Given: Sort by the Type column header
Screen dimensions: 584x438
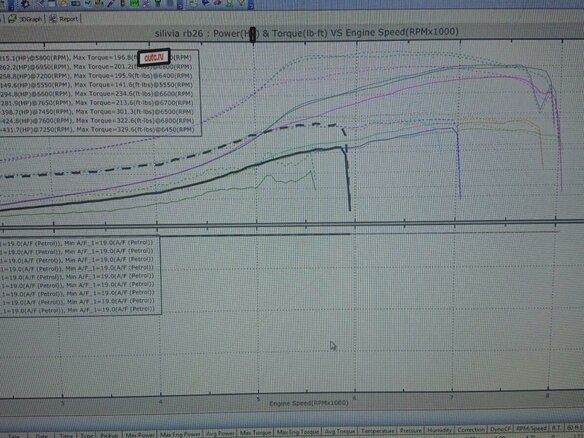Looking at the screenshot, I should pos(87,435).
